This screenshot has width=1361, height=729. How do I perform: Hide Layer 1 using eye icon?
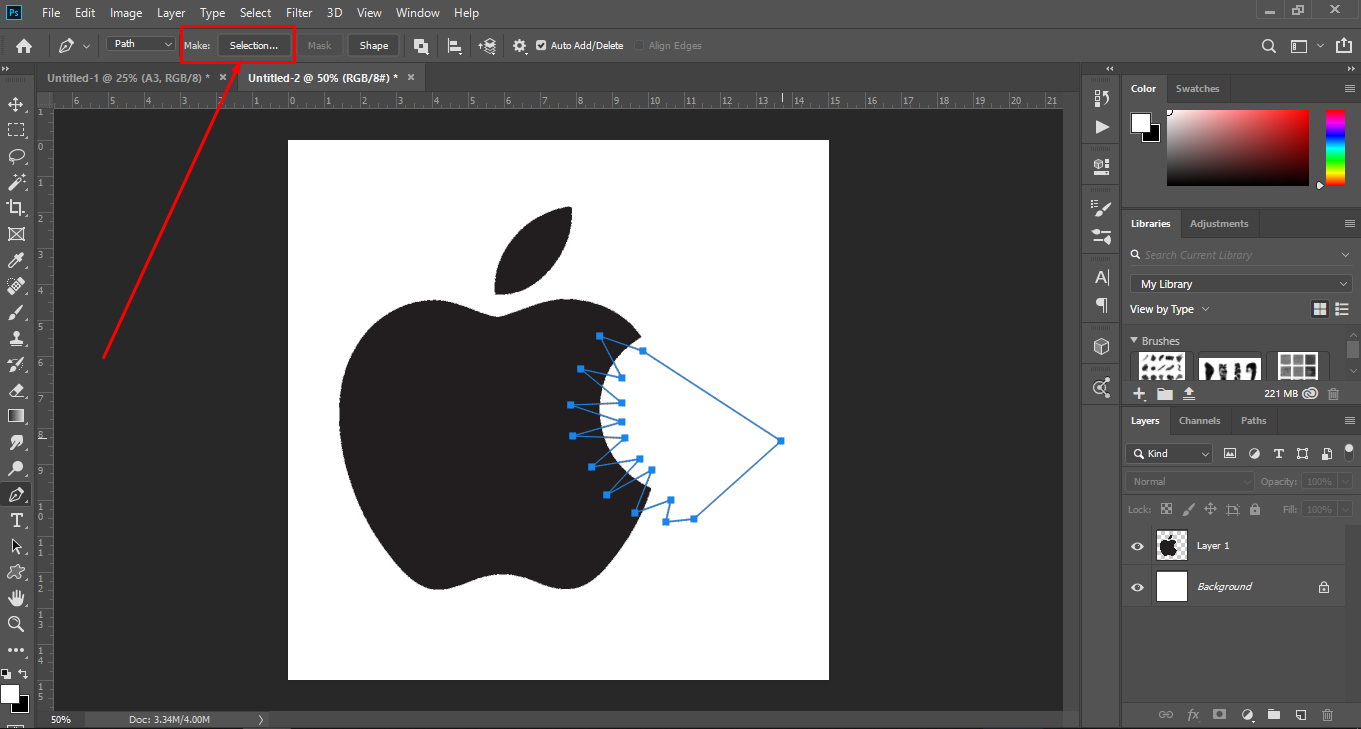click(x=1137, y=546)
